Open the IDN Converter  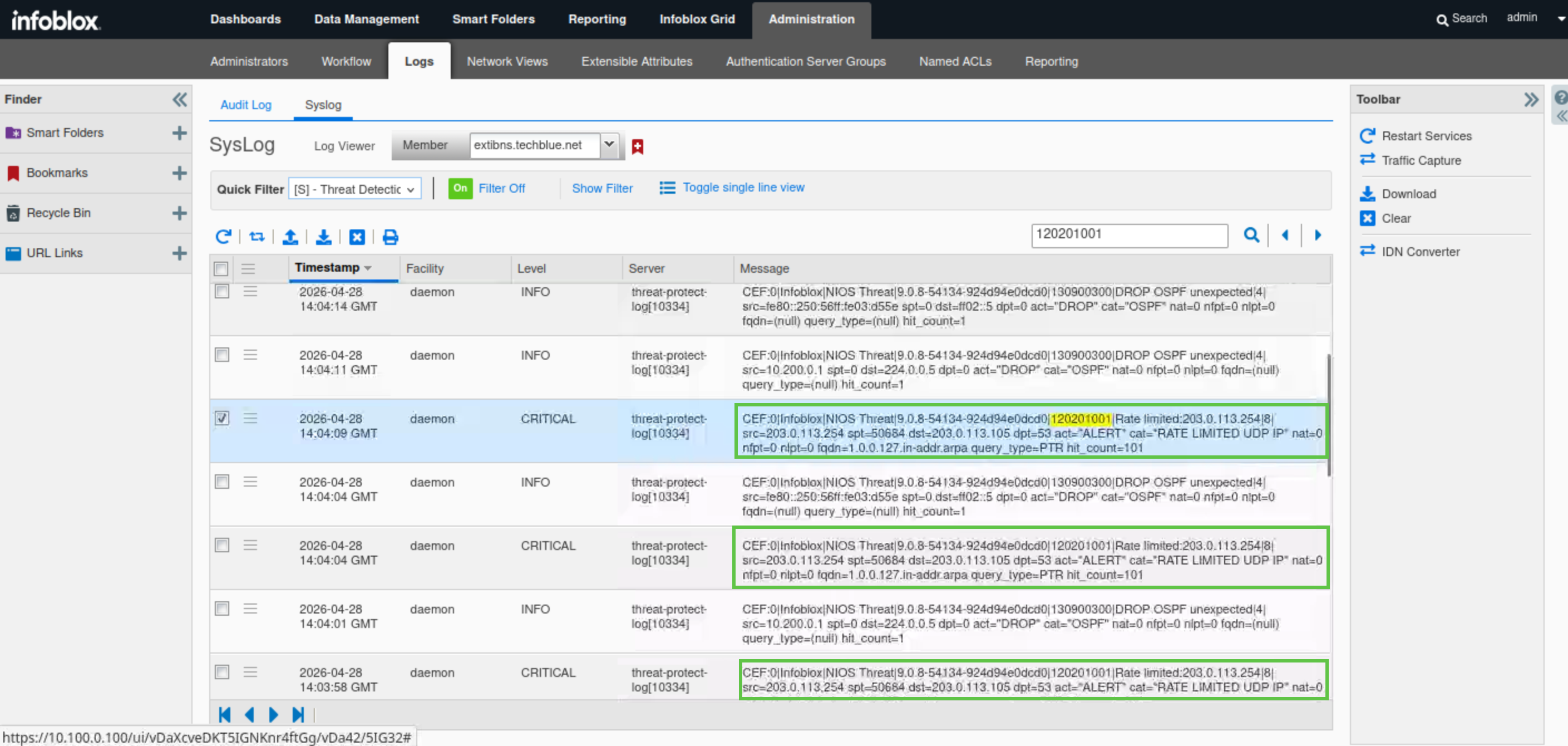coord(1421,252)
